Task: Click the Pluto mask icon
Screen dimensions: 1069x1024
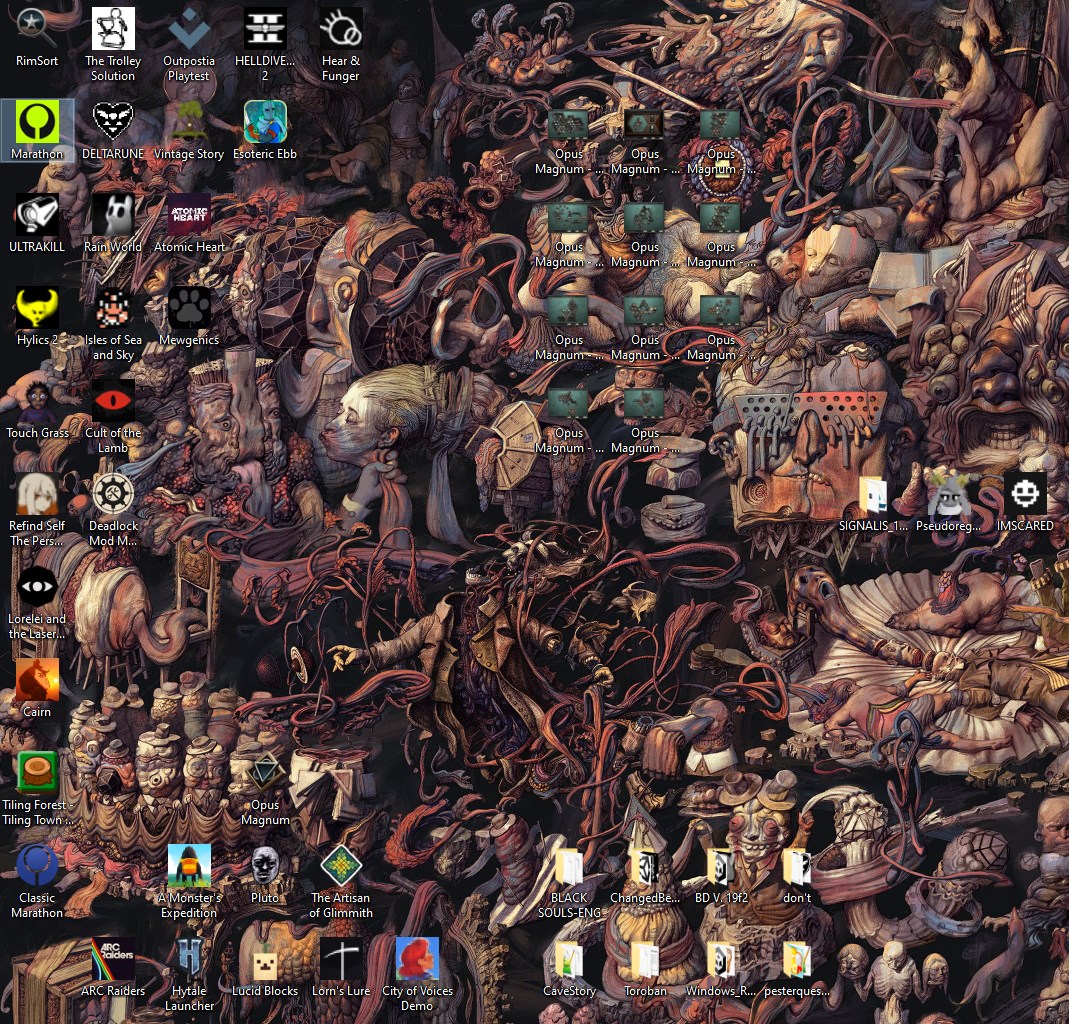Action: pyautogui.click(x=265, y=866)
